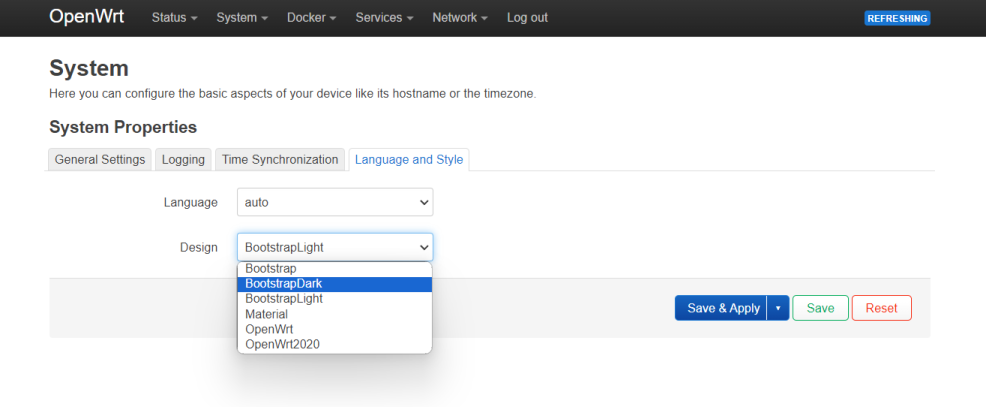Open the Services dropdown menu
This screenshot has height=407, width=986.
click(x=384, y=18)
